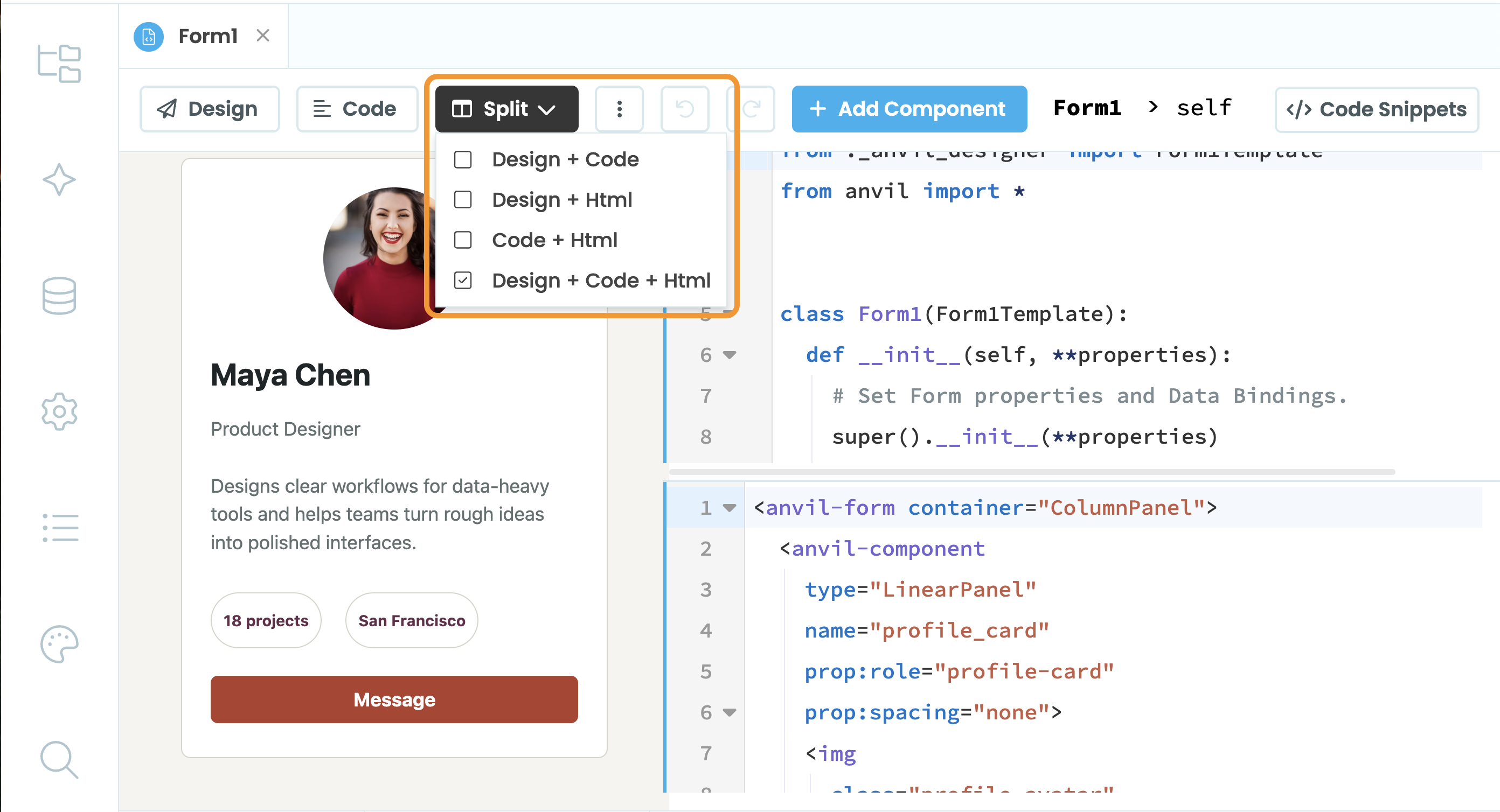This screenshot has height=812, width=1500.
Task: Open the Data Tables database icon
Action: 59,296
